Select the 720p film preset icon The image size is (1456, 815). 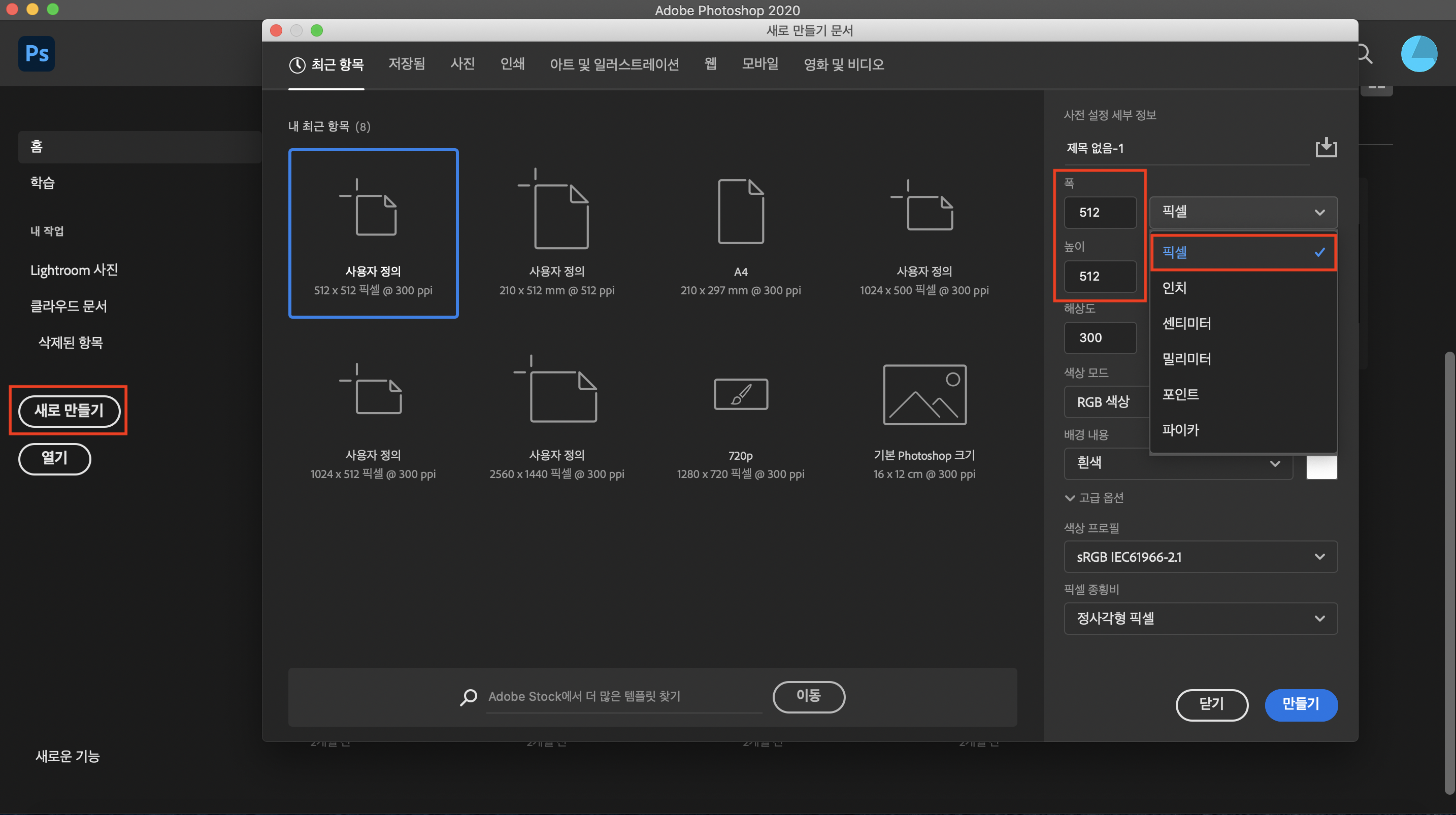coord(740,394)
